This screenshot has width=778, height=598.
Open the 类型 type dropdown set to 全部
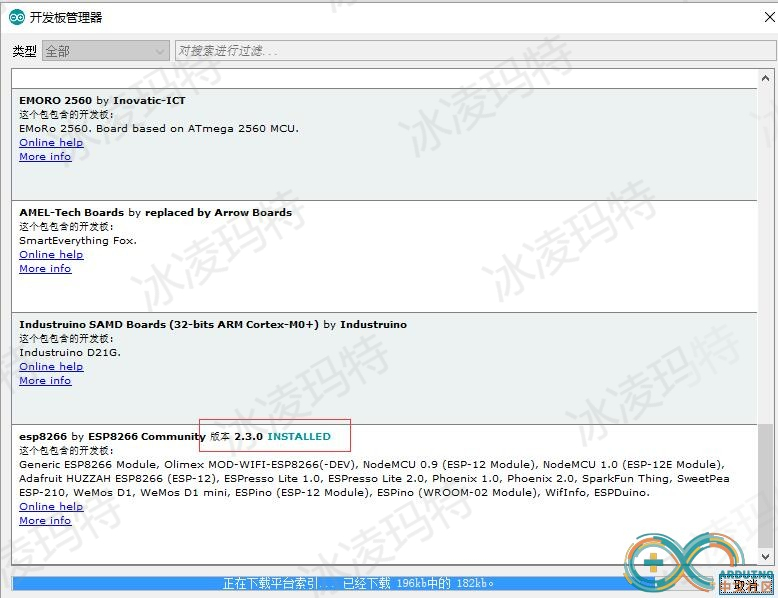pos(106,51)
